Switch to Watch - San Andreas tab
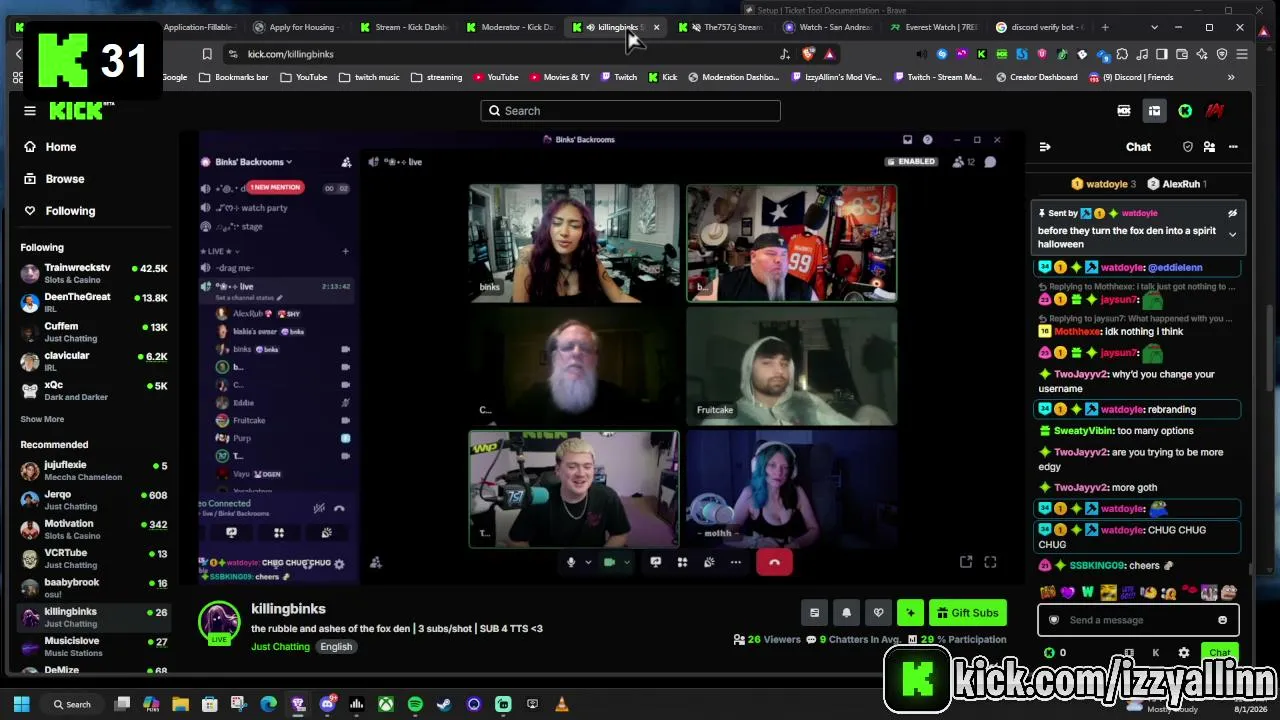The image size is (1280, 720). pyautogui.click(x=830, y=27)
